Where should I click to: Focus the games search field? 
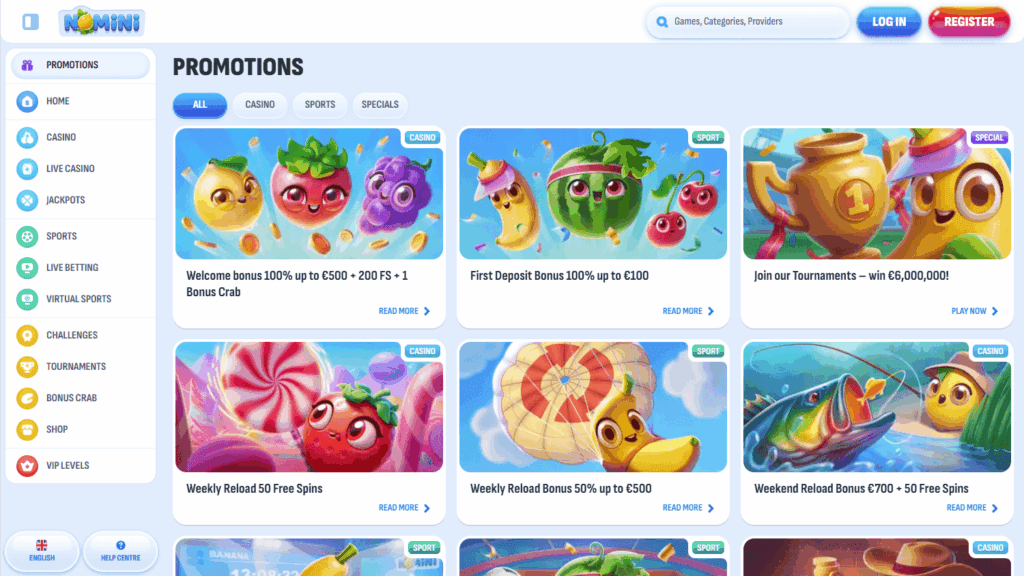pos(748,22)
